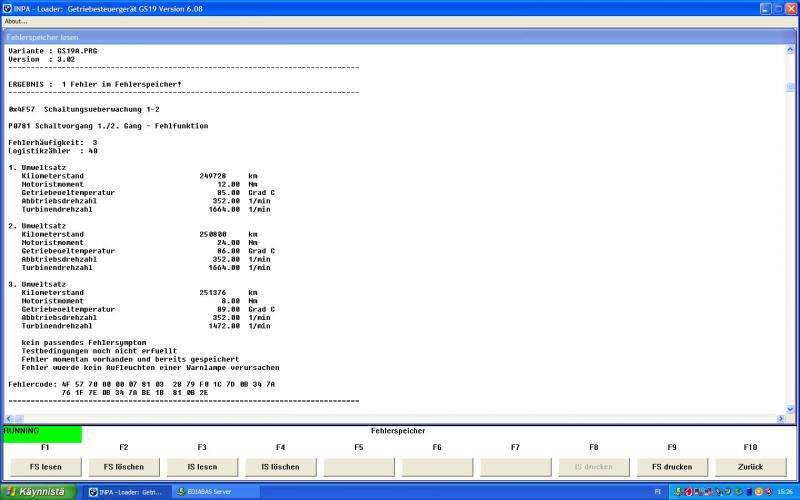Click the INPA icon in title bar
Viewport: 800px width, 500px height.
[8, 7]
